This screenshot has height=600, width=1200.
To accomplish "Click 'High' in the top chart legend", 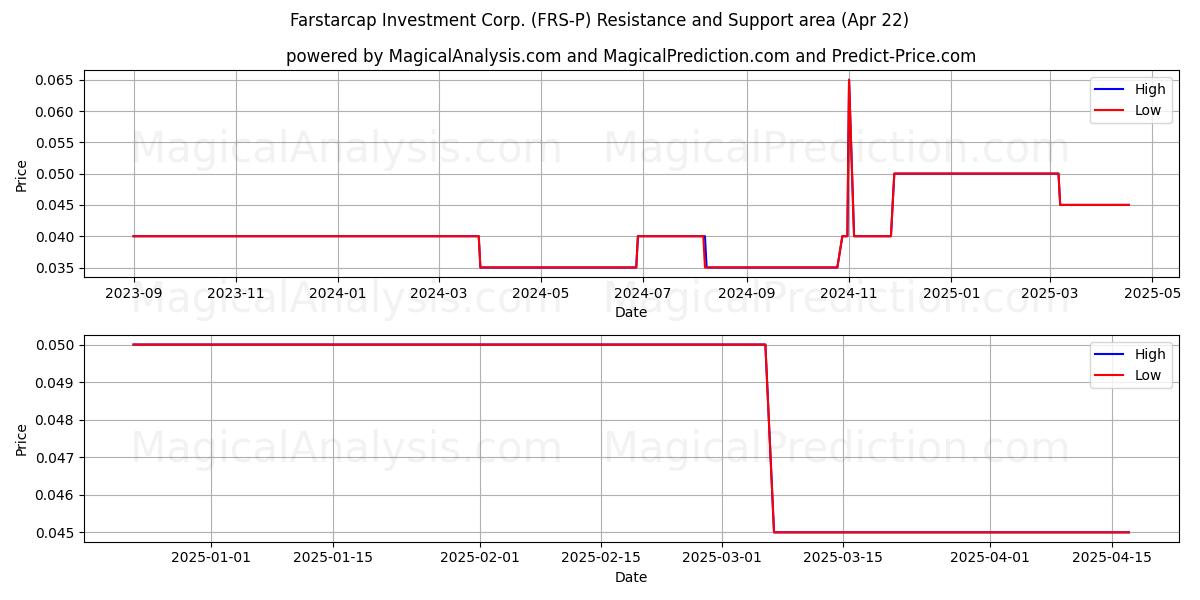I will tap(1150, 89).
